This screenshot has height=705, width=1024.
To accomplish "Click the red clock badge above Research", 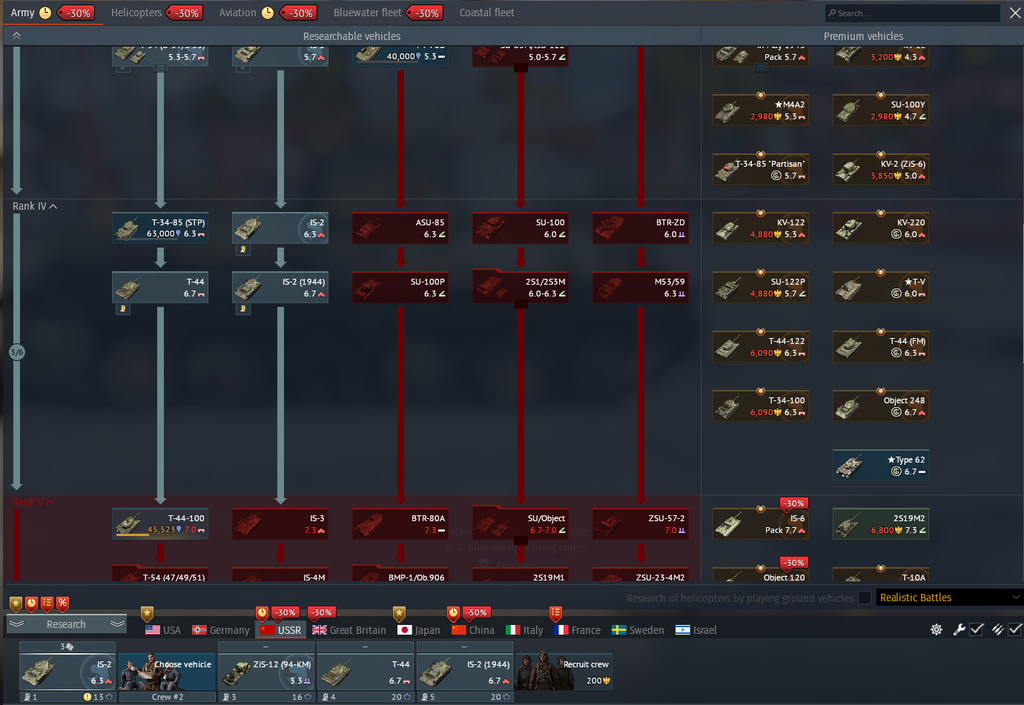I will point(31,604).
